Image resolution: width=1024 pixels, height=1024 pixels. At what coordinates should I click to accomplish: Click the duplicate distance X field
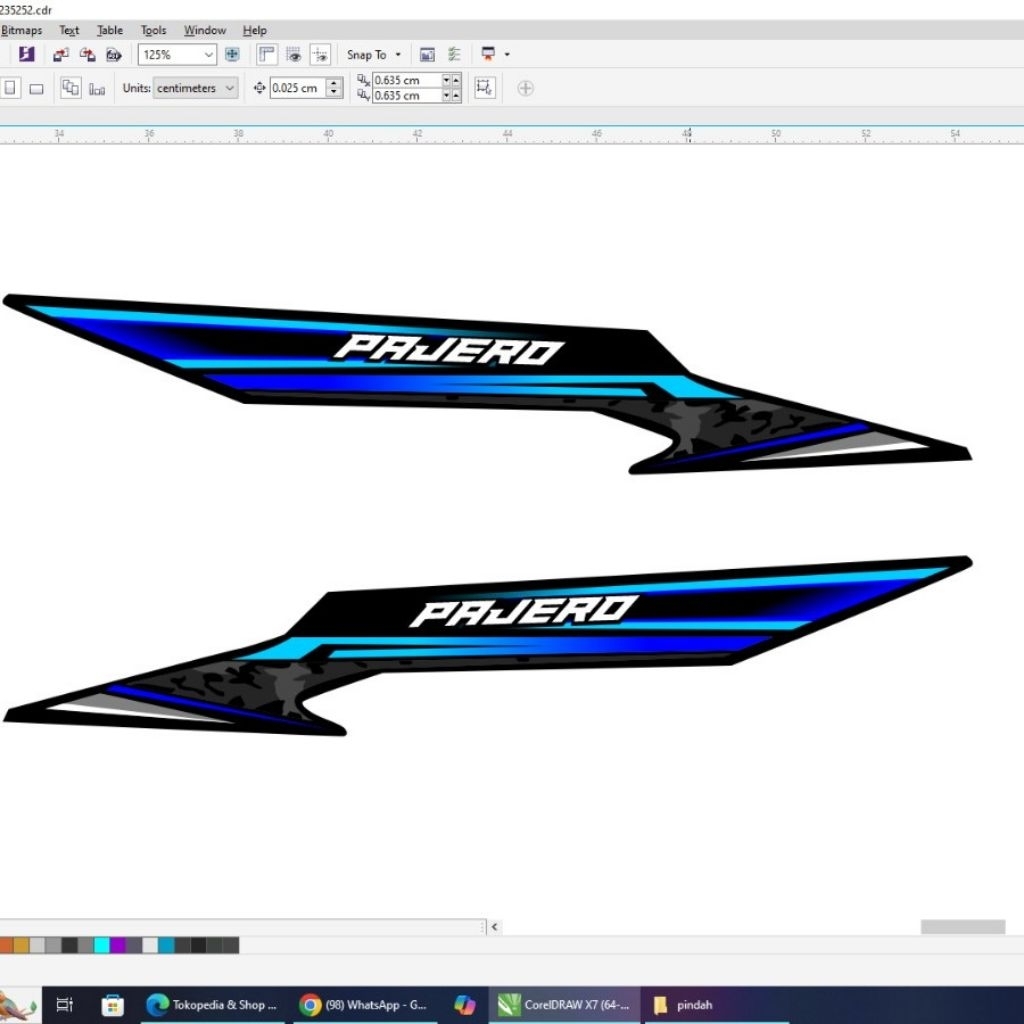[x=407, y=80]
